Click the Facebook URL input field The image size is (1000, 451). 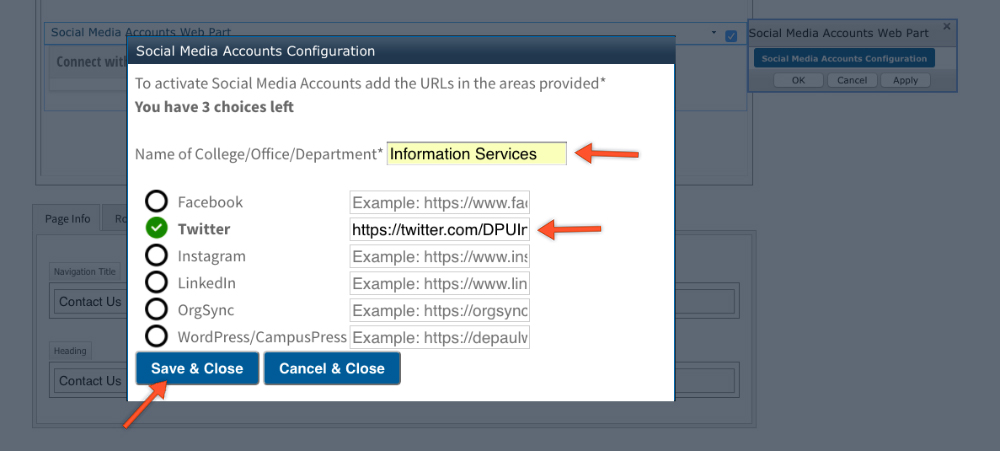(439, 202)
